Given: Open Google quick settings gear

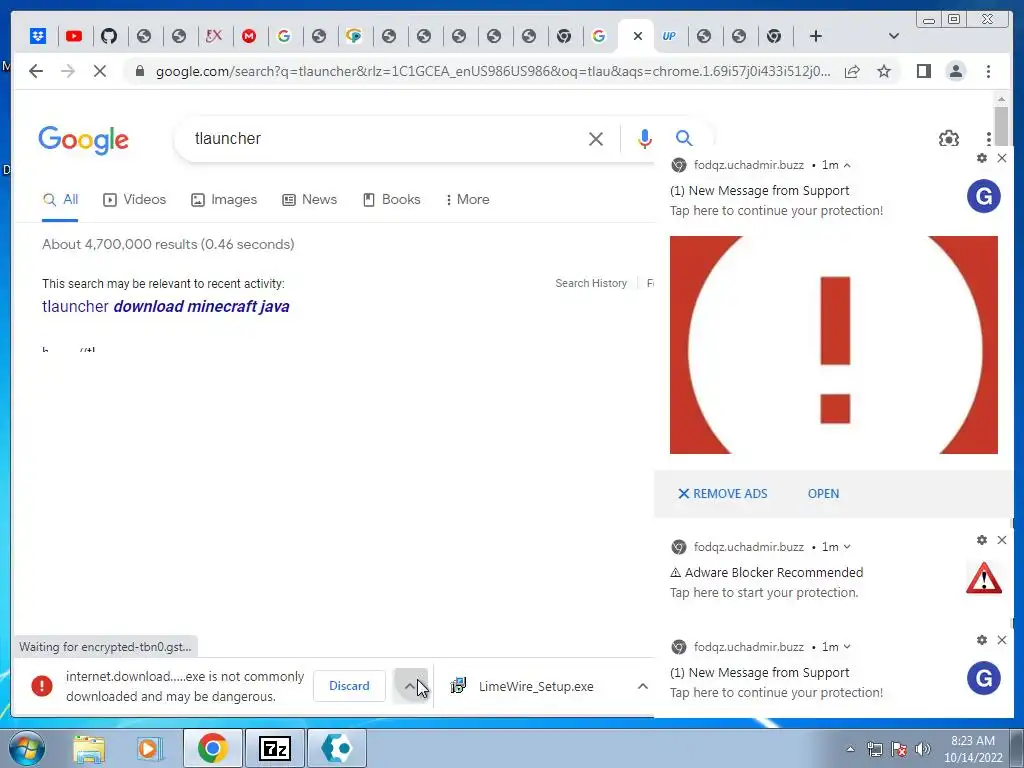Looking at the screenshot, I should coord(948,138).
